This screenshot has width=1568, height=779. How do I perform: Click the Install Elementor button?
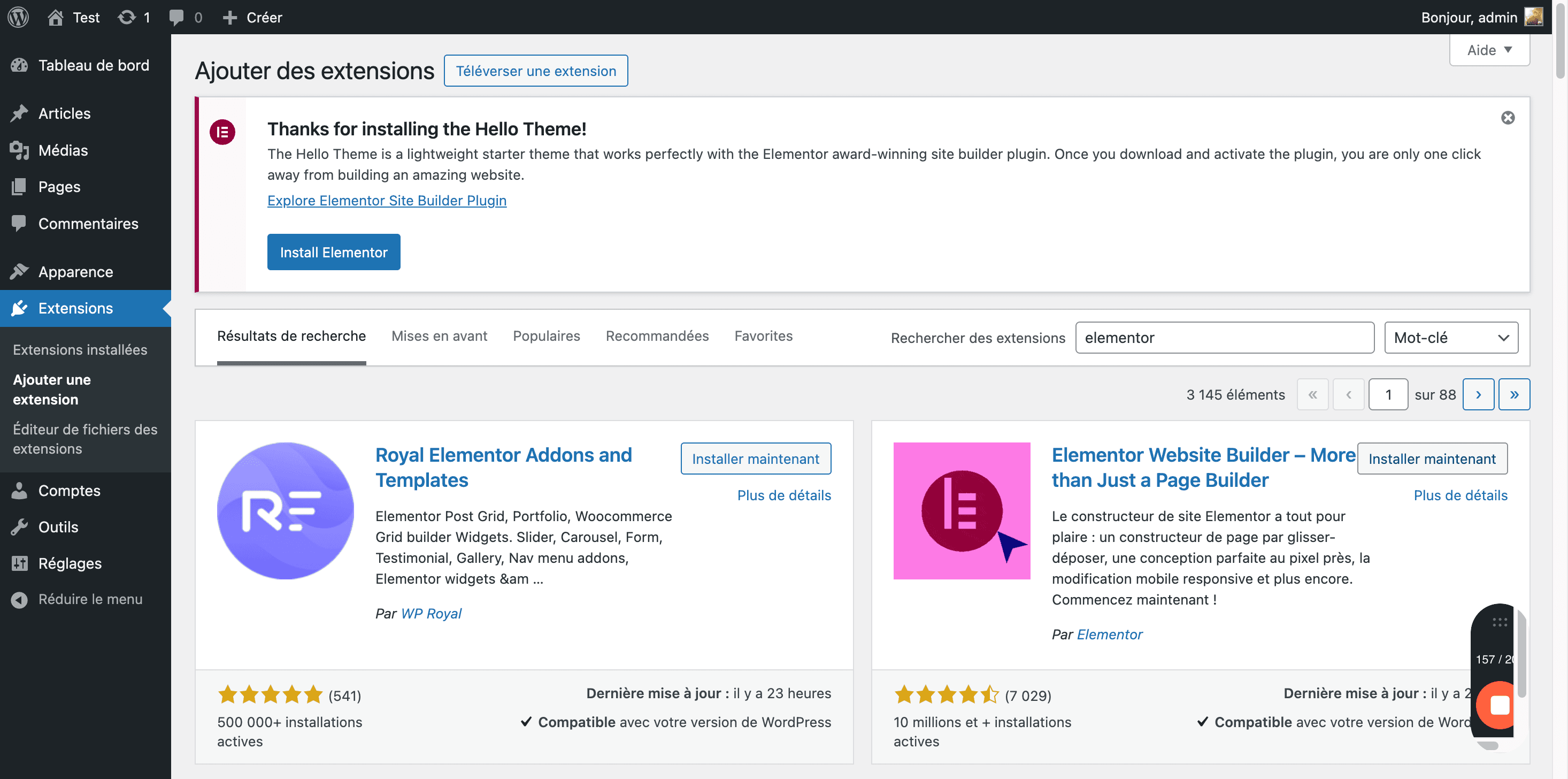coord(334,252)
